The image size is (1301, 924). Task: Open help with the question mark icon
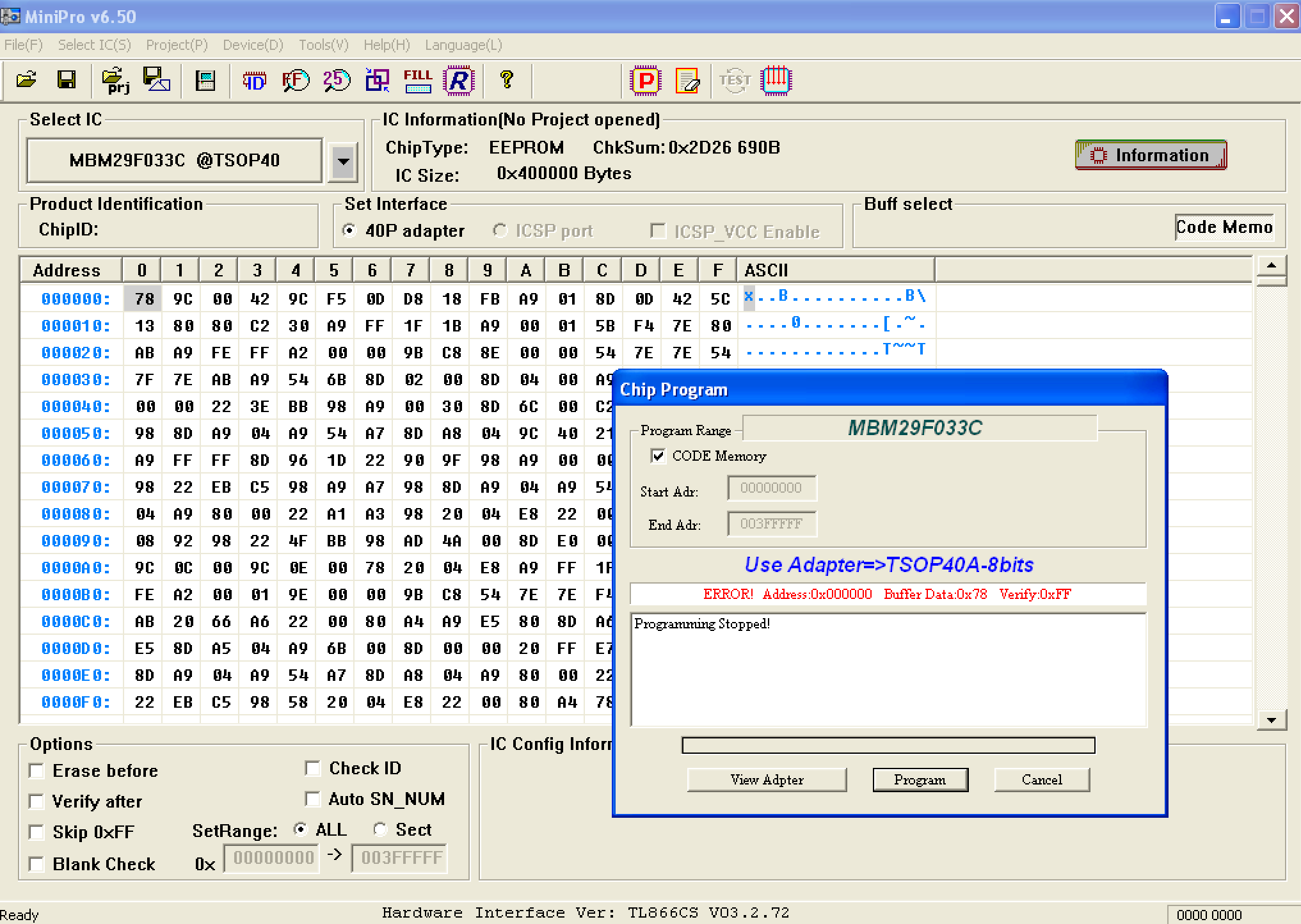point(506,79)
